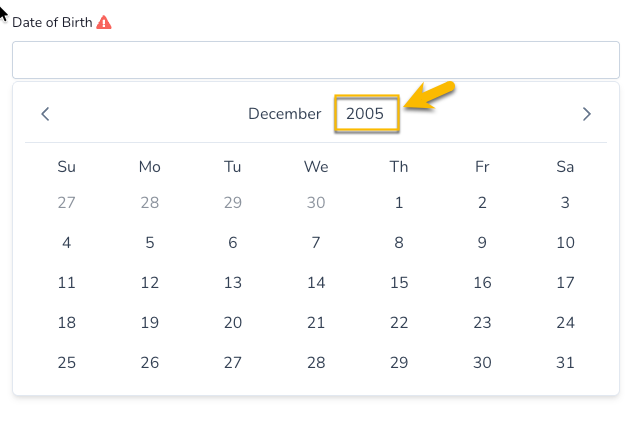
Task: Click December 4 in the Sunday column
Action: coord(67,243)
